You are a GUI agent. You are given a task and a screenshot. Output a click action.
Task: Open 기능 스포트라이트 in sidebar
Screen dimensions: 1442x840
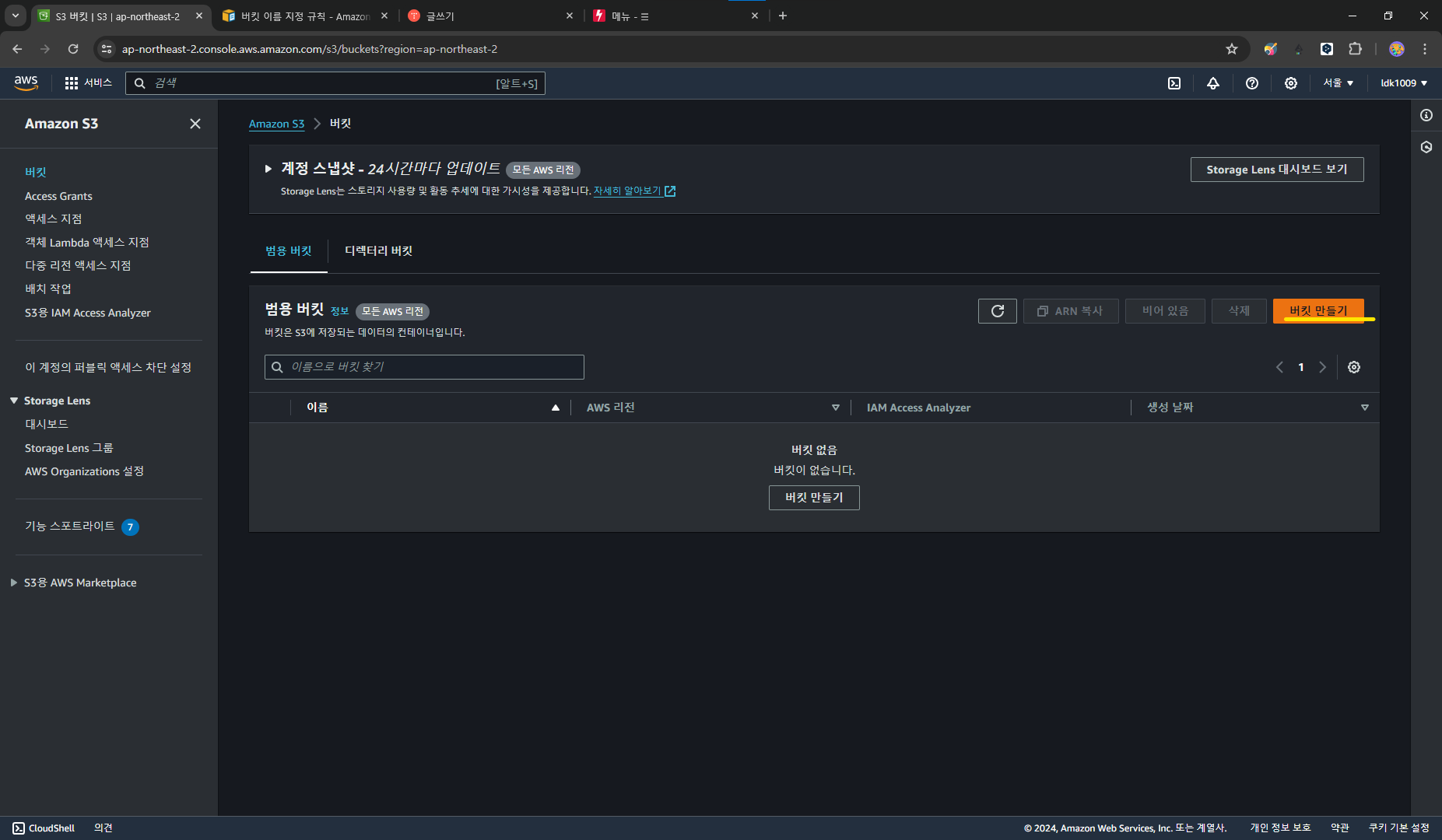[70, 527]
